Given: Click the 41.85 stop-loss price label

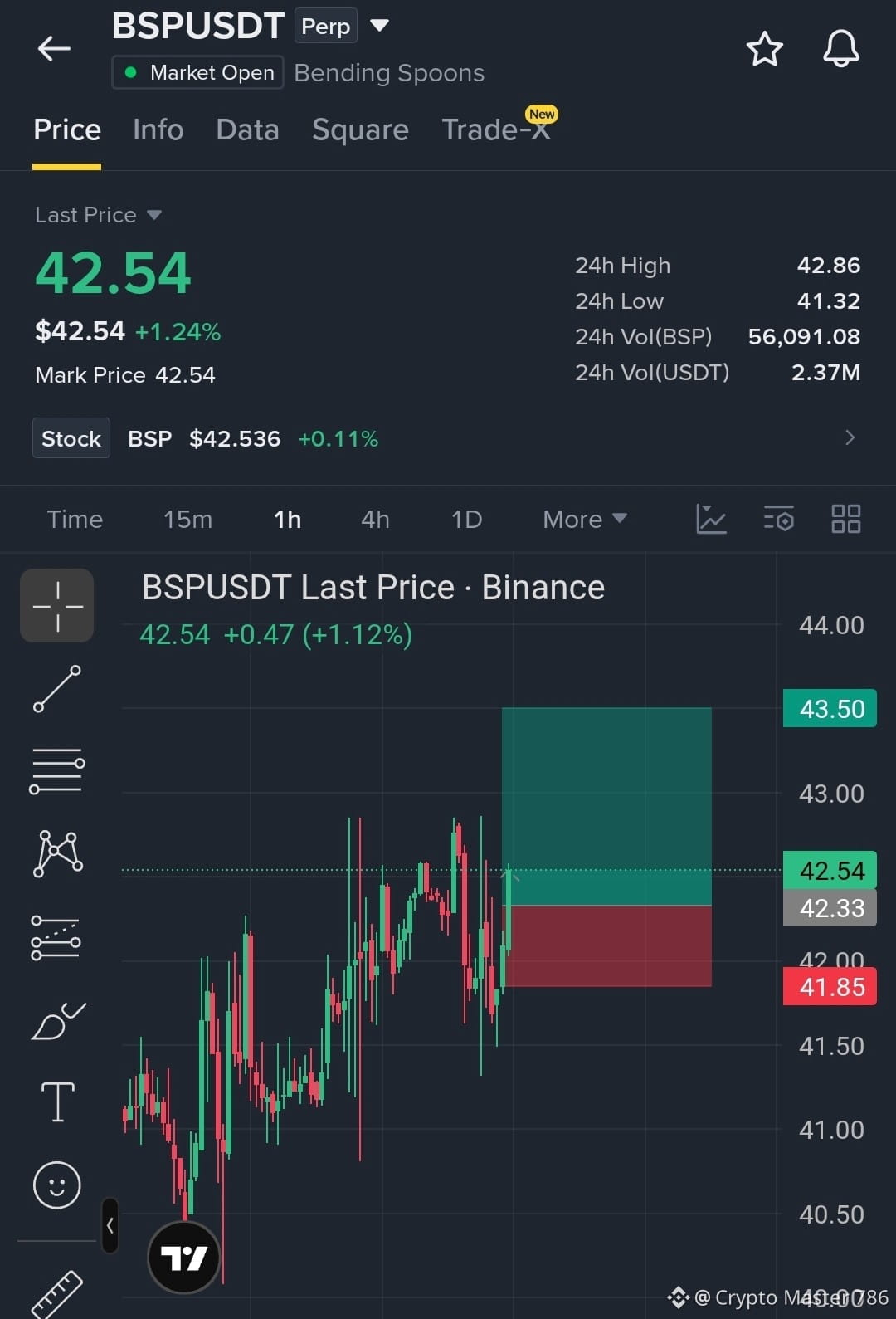Looking at the screenshot, I should [x=830, y=987].
